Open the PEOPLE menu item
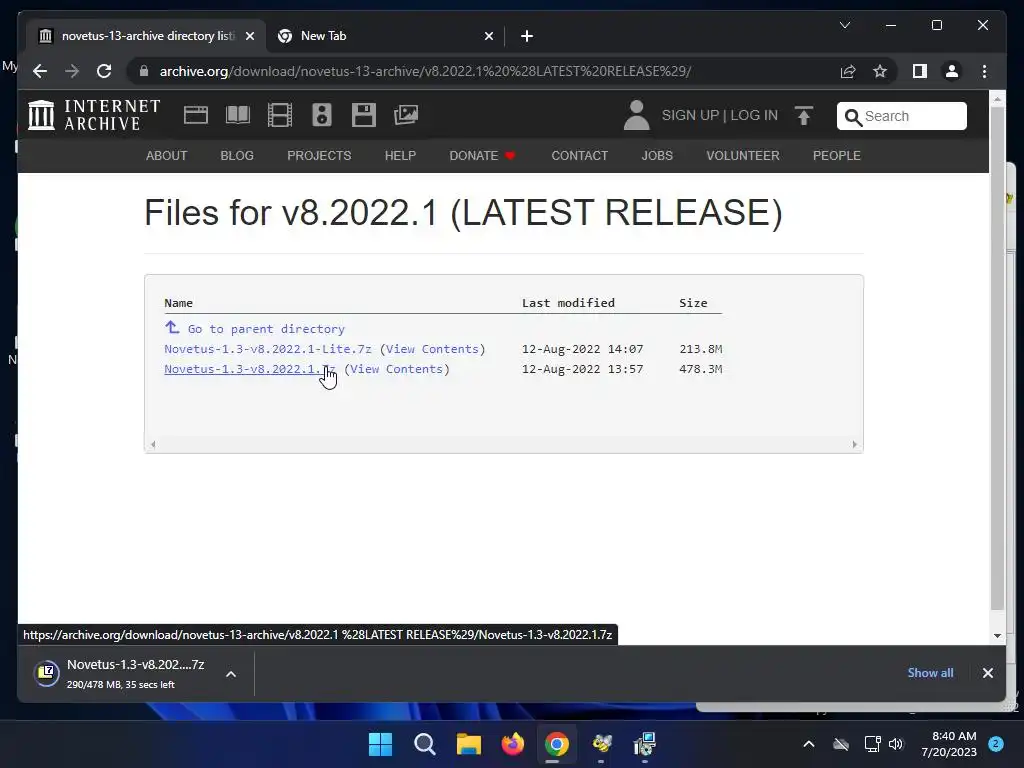1024x768 pixels. pos(837,155)
